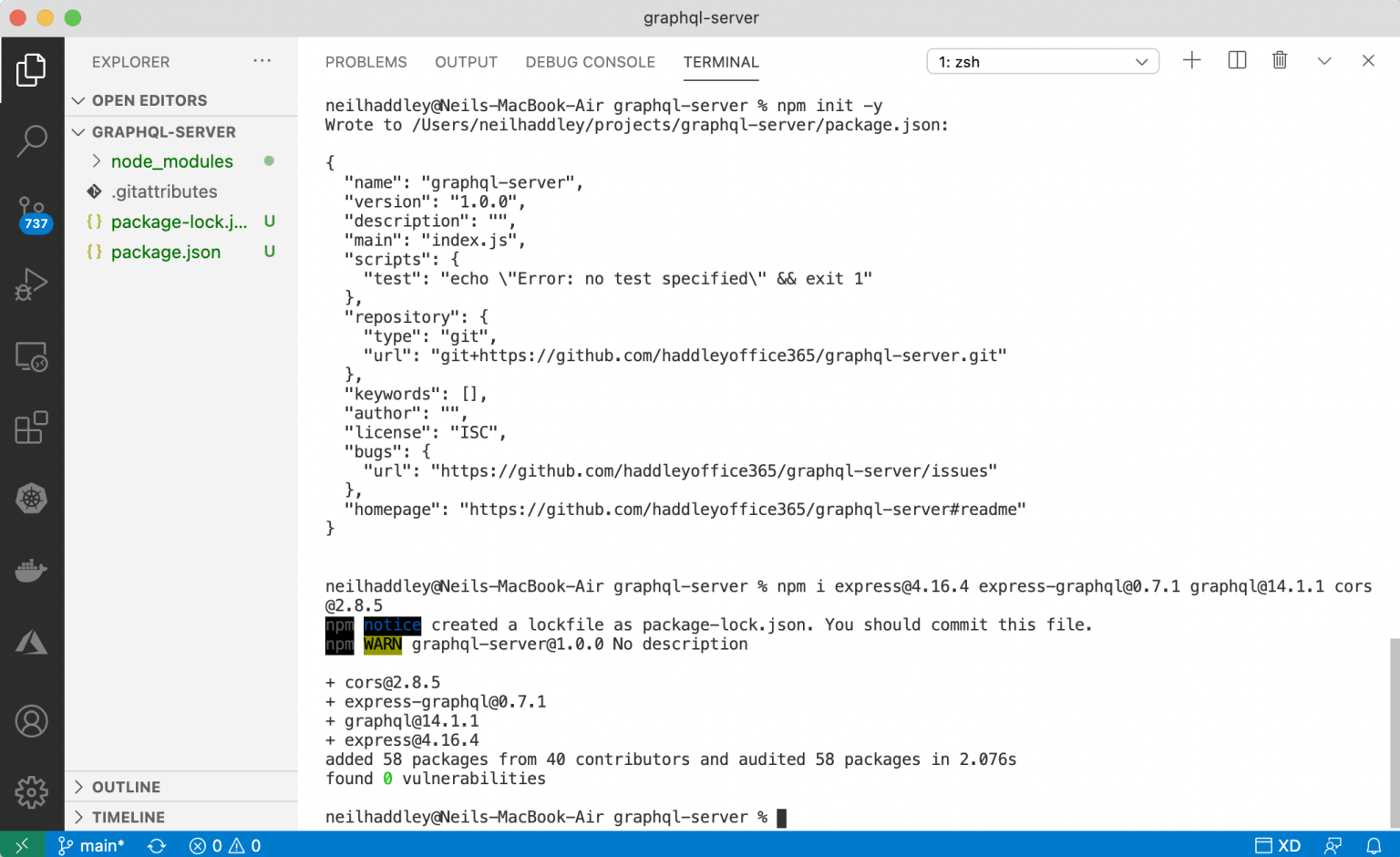Click the graphql-server window title

[701, 17]
